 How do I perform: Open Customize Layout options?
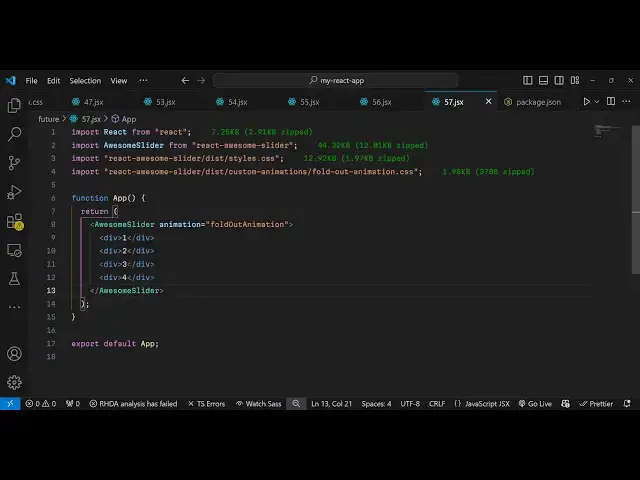point(575,80)
